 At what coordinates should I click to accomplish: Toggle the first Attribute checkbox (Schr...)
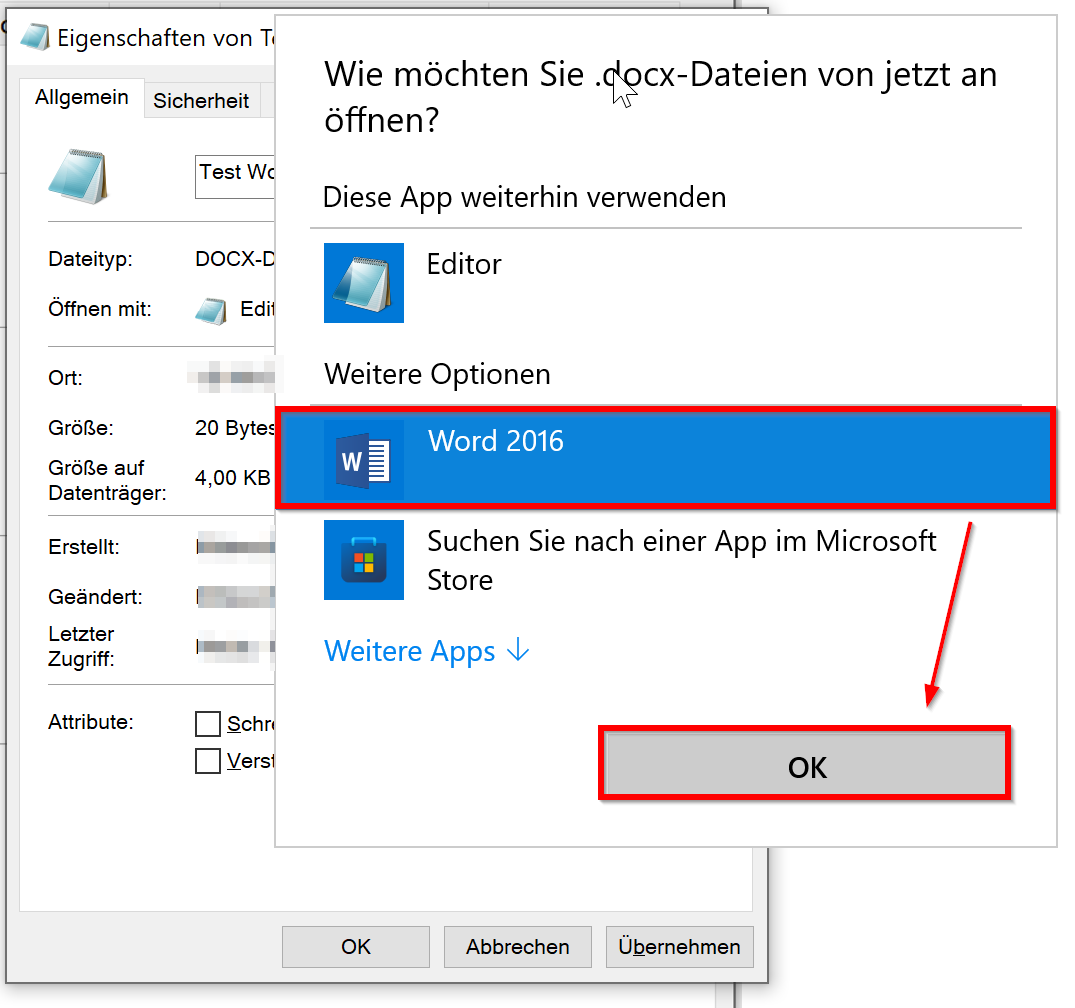point(208,723)
